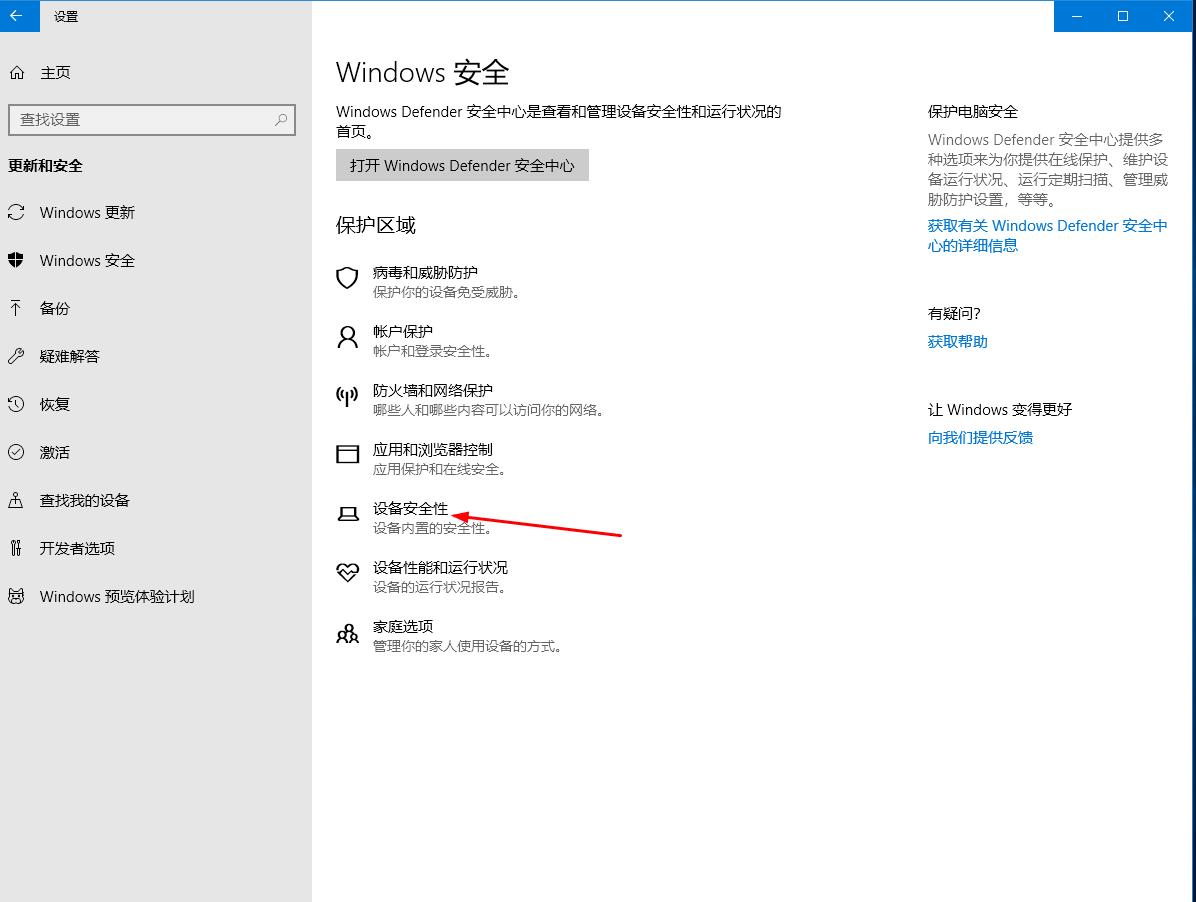Click the 查找设置 search field
1196x902 pixels.
tap(152, 120)
